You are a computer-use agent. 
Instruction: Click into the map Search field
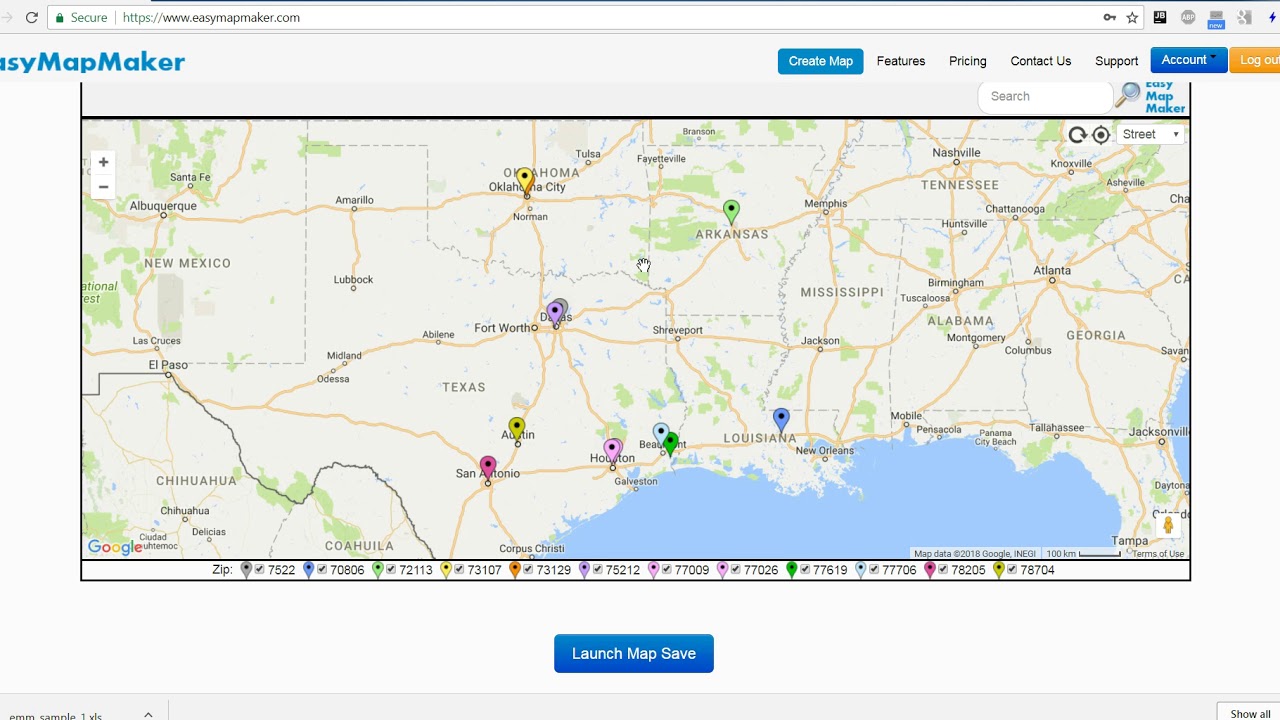tap(1045, 96)
